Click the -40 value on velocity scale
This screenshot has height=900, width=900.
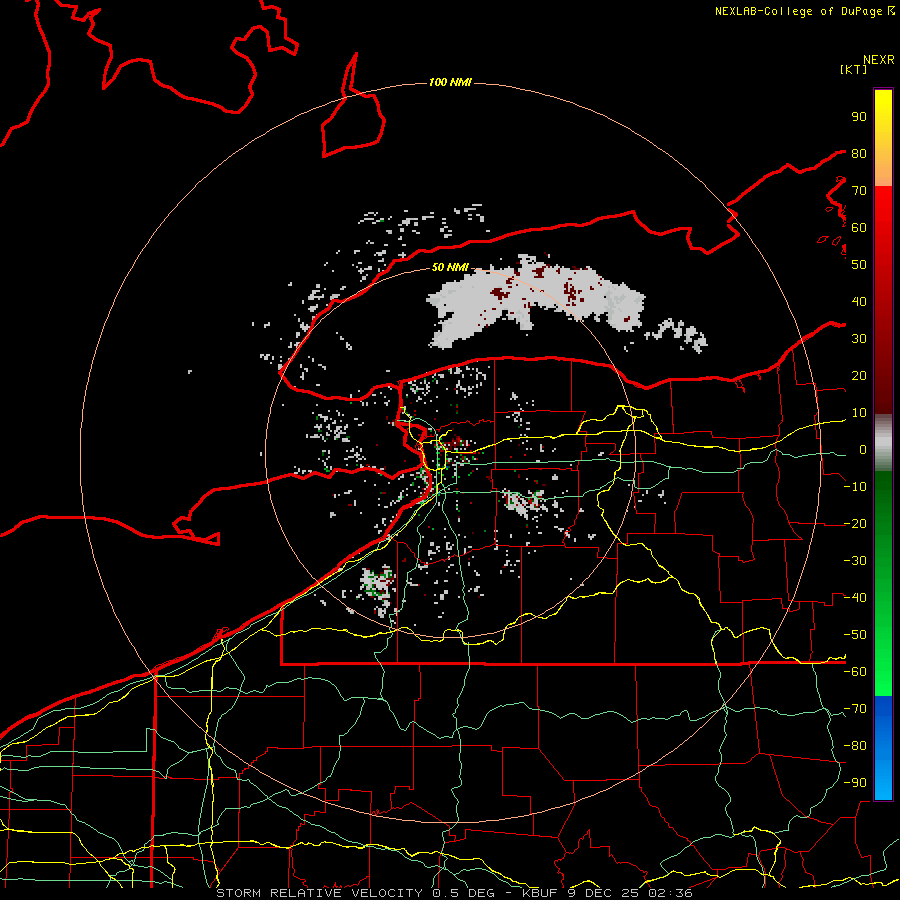(855, 598)
